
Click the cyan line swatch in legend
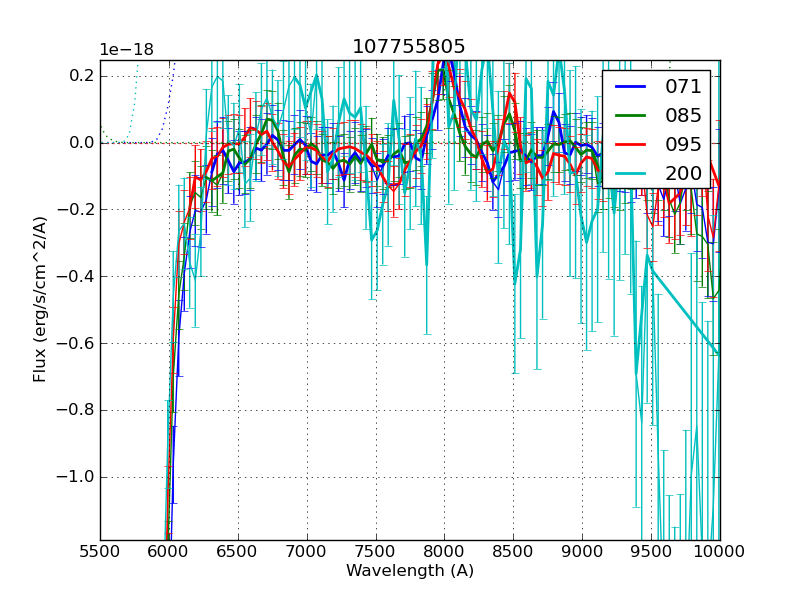630,174
